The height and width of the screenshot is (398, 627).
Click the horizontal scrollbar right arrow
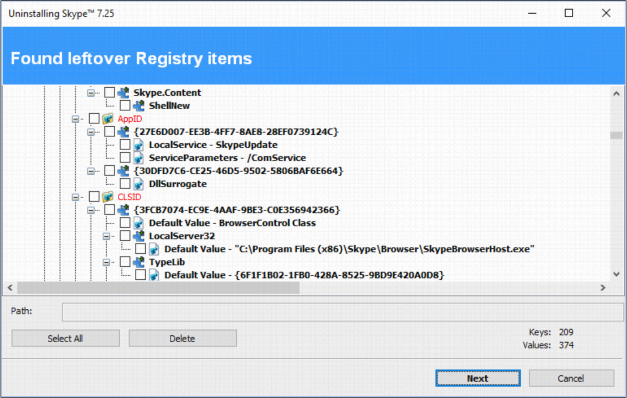point(603,288)
